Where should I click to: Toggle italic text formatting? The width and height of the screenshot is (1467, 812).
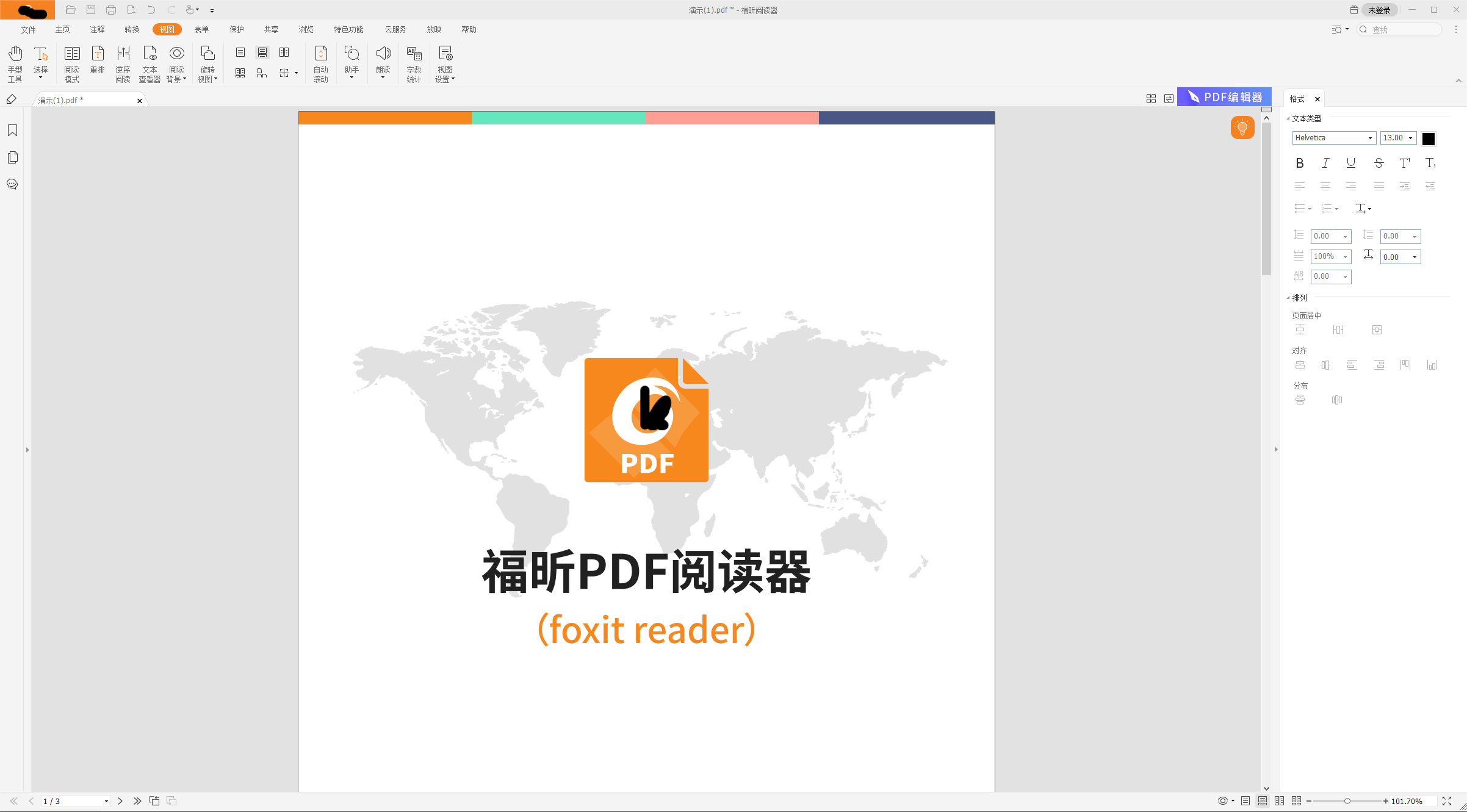1325,163
